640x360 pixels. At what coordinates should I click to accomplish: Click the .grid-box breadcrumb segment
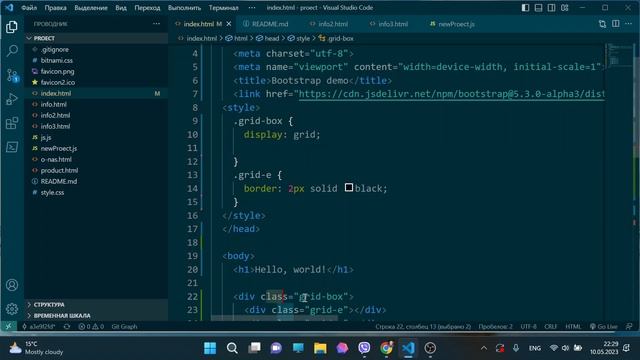[336, 38]
